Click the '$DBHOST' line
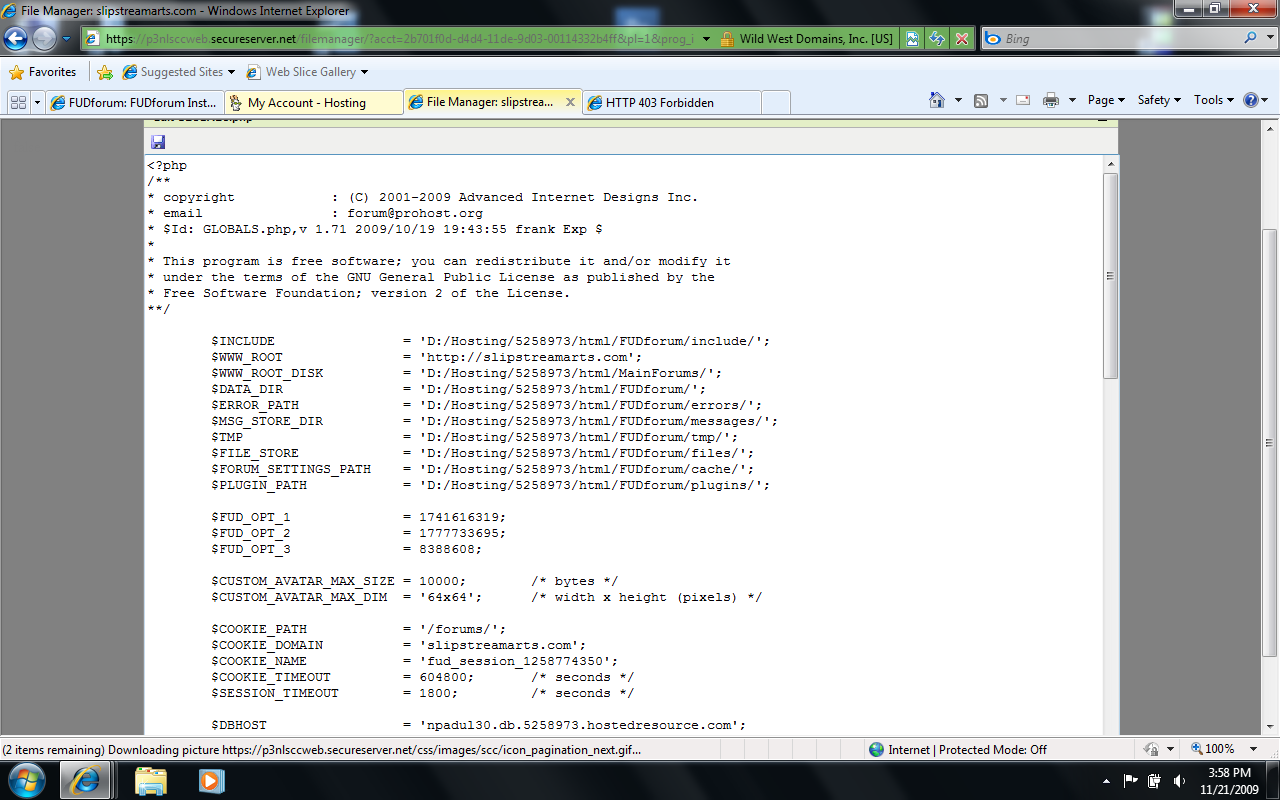1280x800 pixels. [478, 725]
